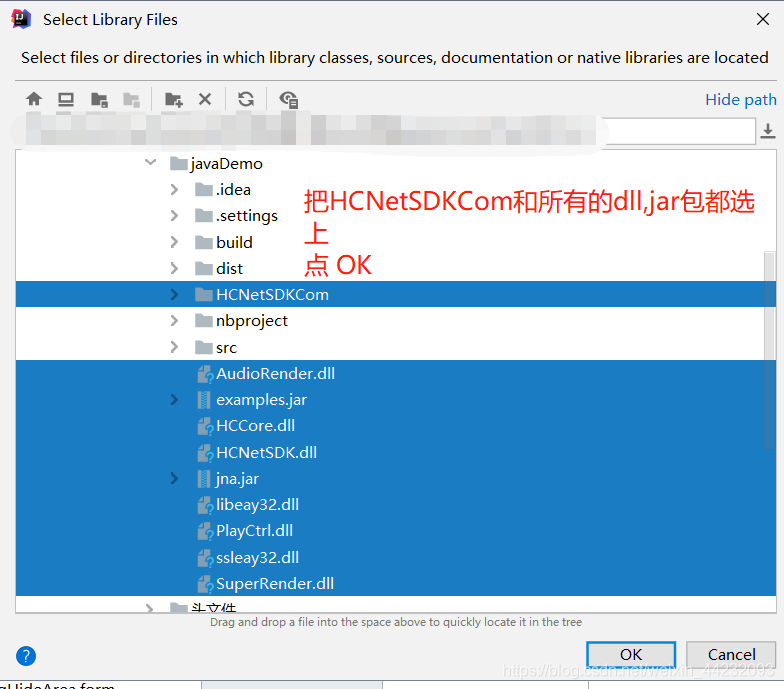Screen dimensions: 784x689
Task: Click the examples.jar archive icon
Action: coord(204,400)
